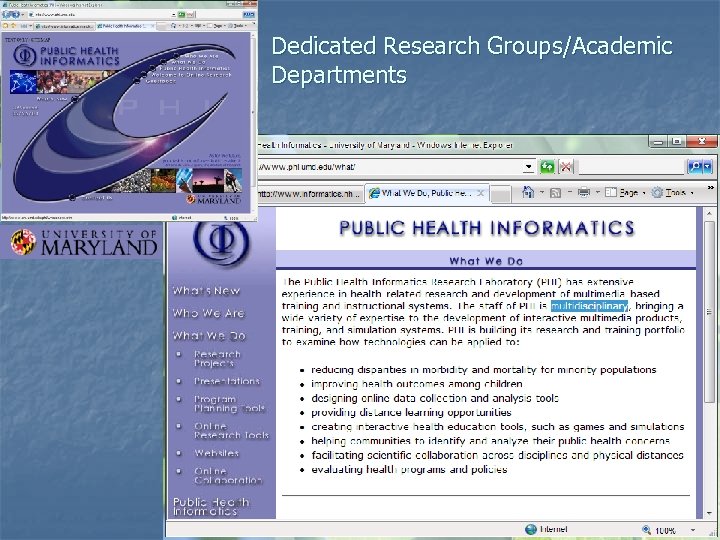
Task: Open Websites sidebar link
Action: [216, 453]
